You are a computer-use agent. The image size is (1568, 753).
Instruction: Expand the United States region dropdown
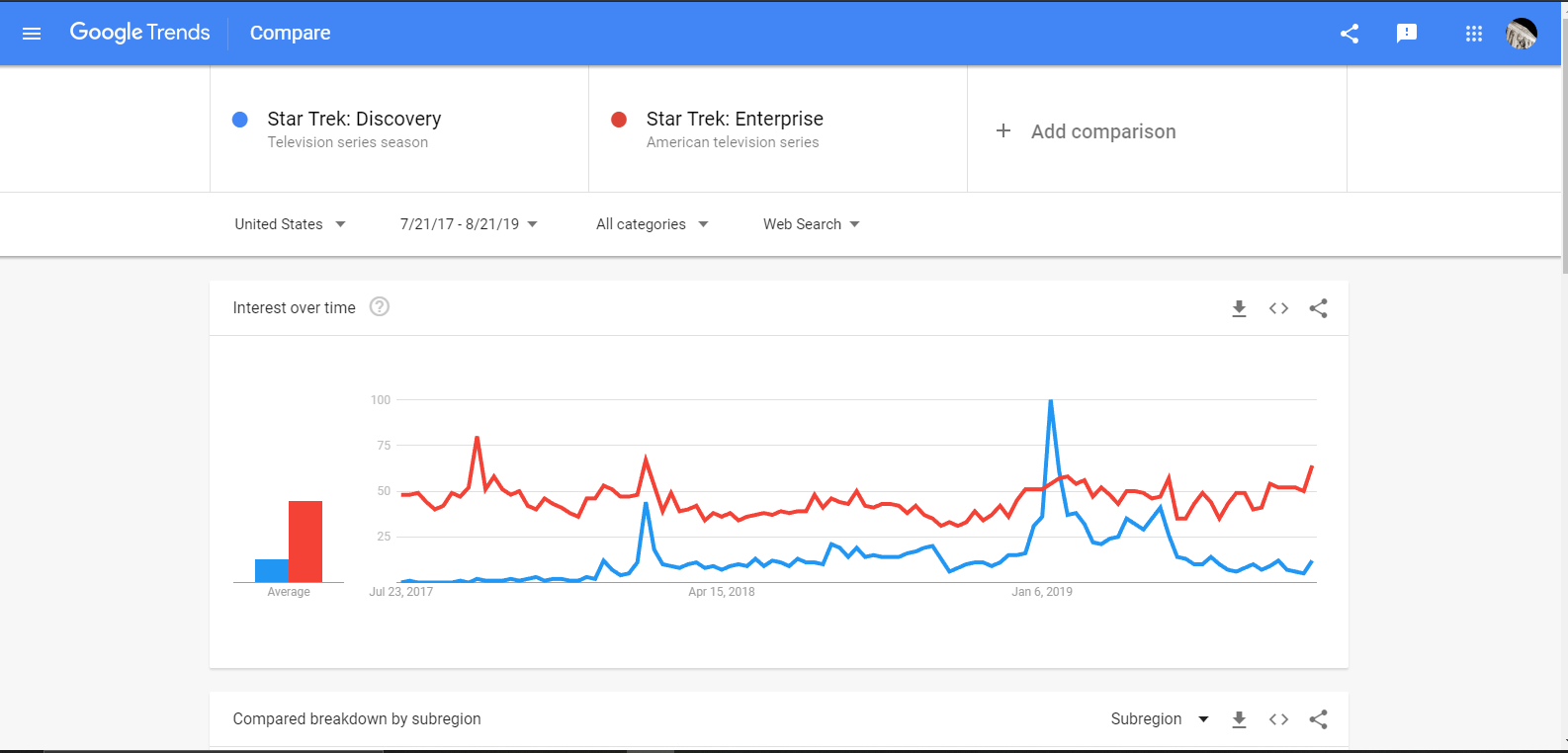(290, 224)
